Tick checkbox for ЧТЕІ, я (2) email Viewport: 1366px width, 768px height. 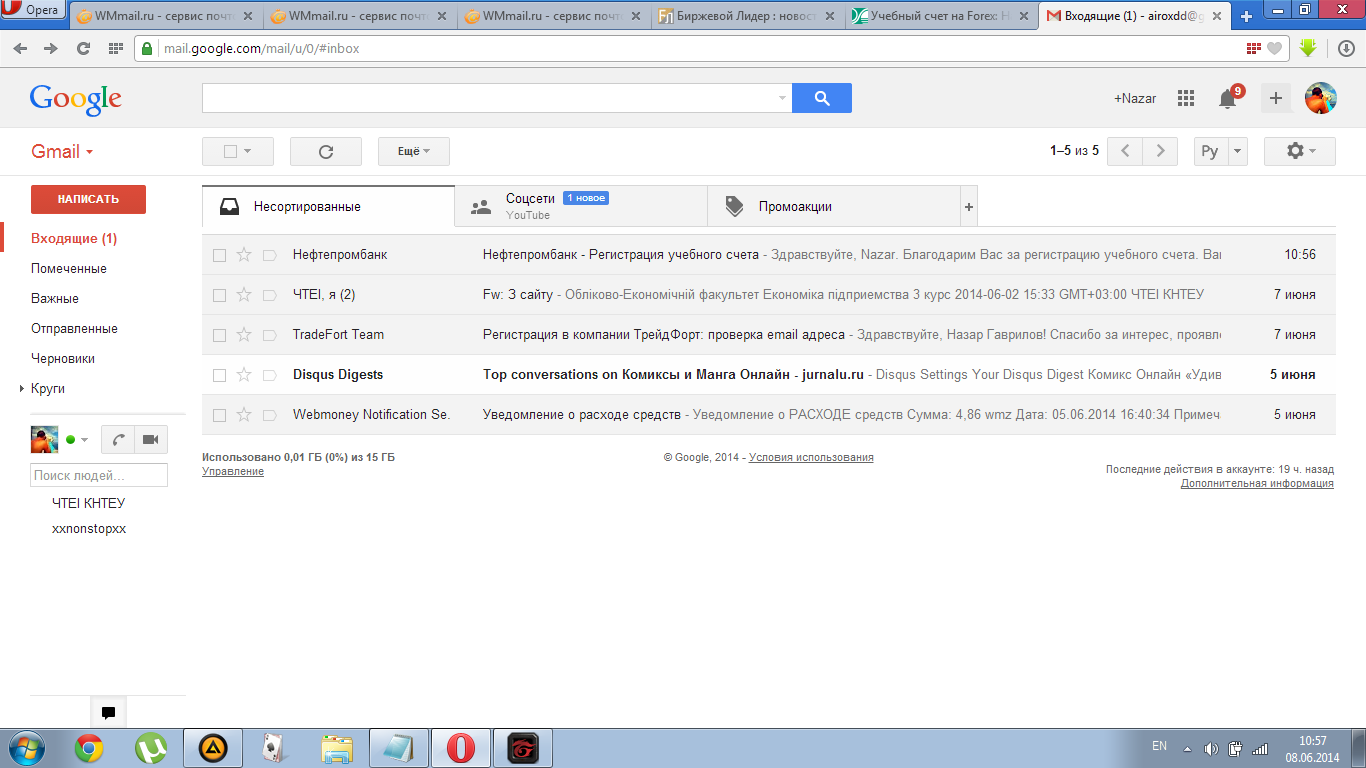(219, 295)
